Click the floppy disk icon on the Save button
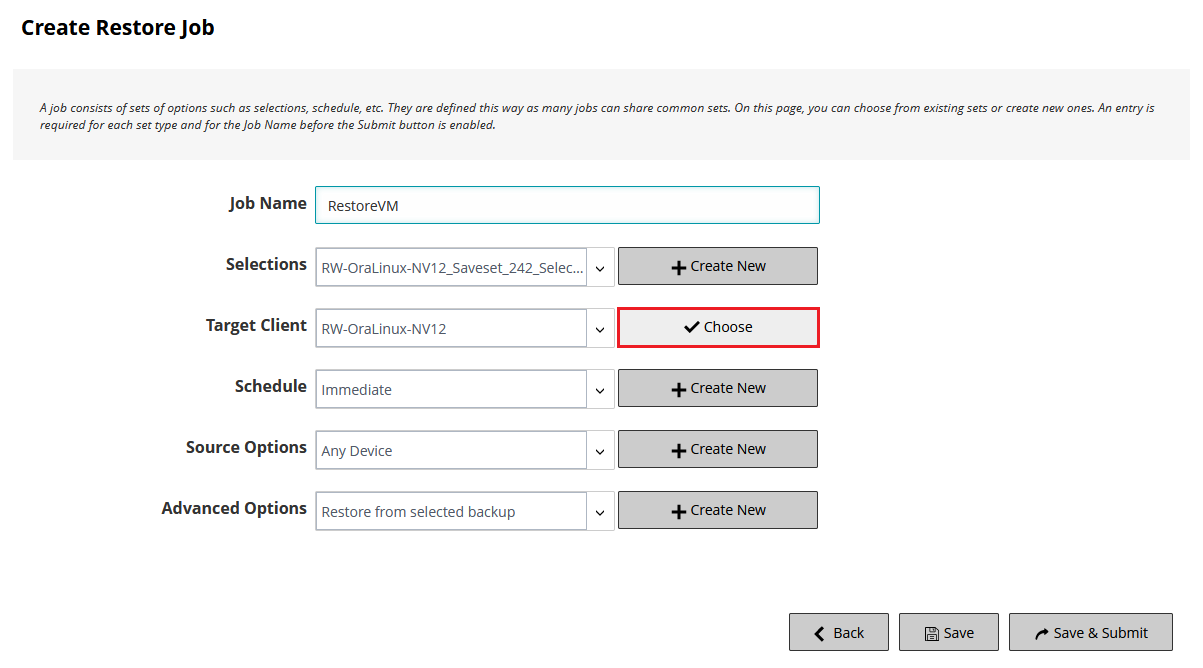The image size is (1203, 668). 929,632
